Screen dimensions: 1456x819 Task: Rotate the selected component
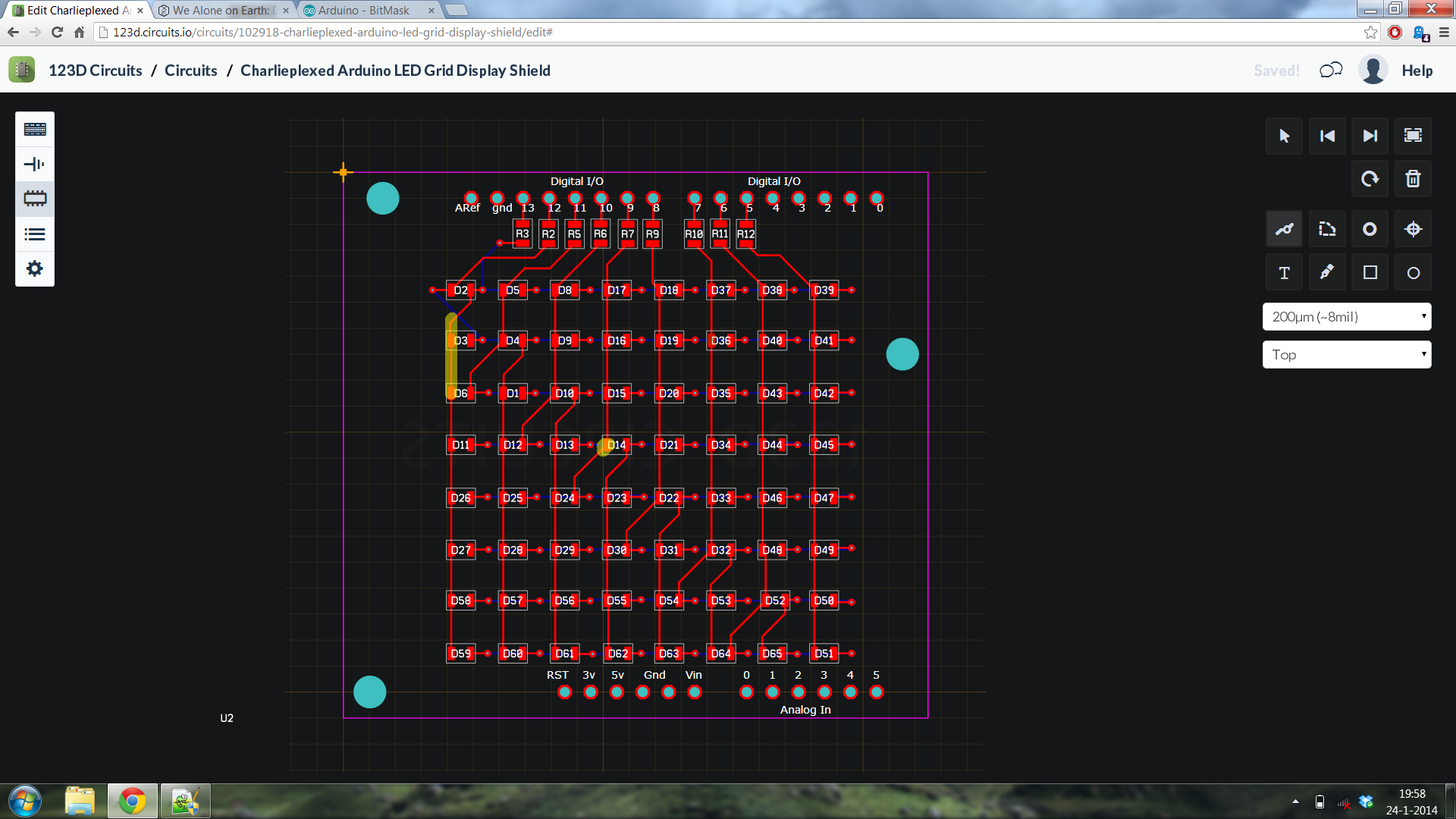pyautogui.click(x=1370, y=179)
